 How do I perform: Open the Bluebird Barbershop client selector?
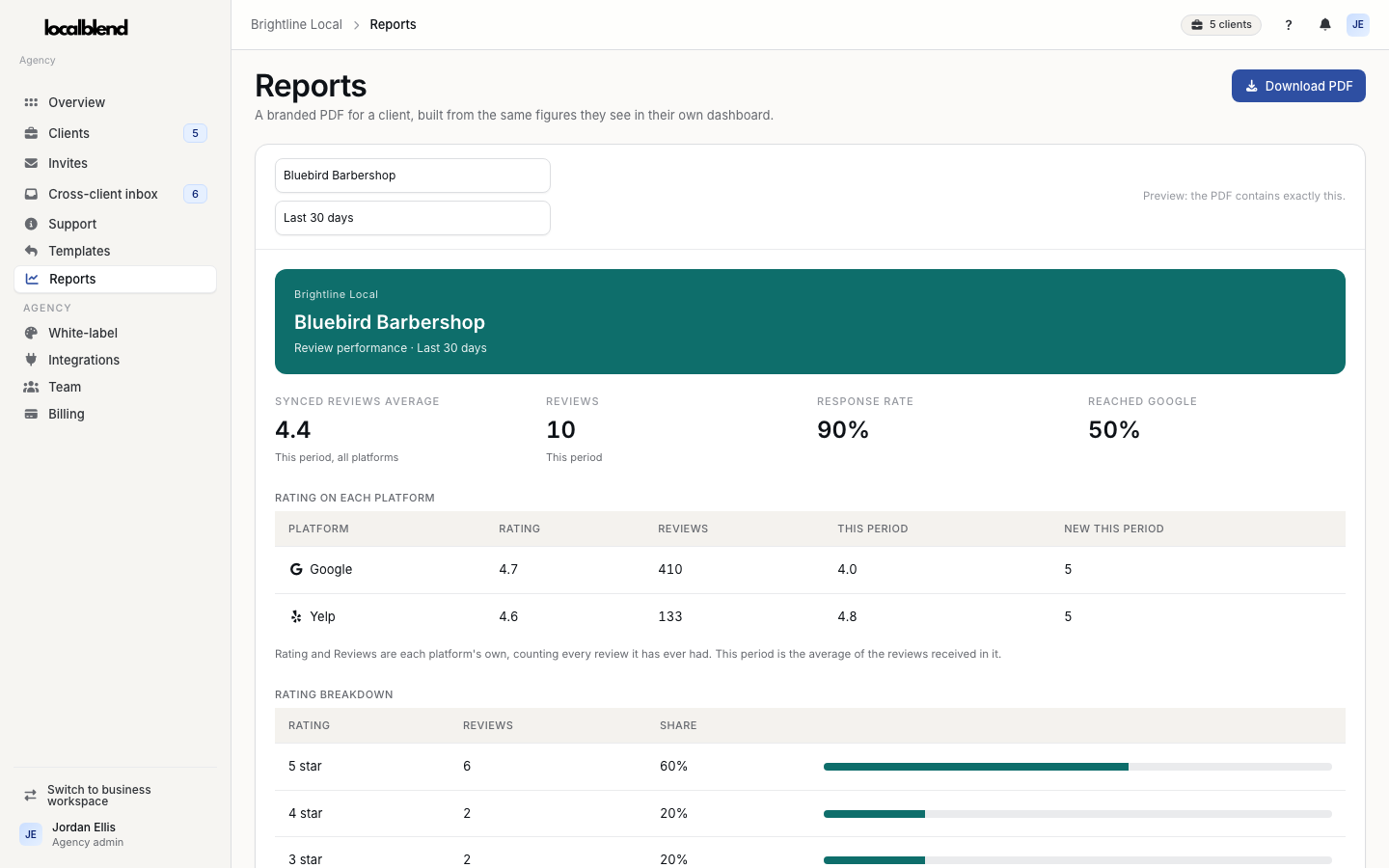(413, 176)
